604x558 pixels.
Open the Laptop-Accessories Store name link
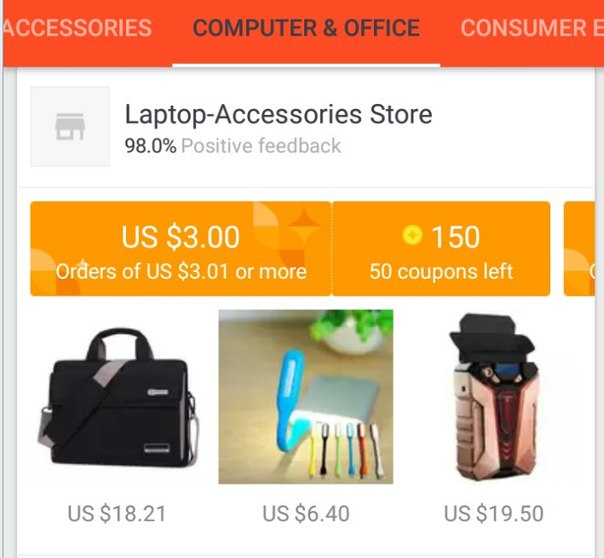pos(279,114)
